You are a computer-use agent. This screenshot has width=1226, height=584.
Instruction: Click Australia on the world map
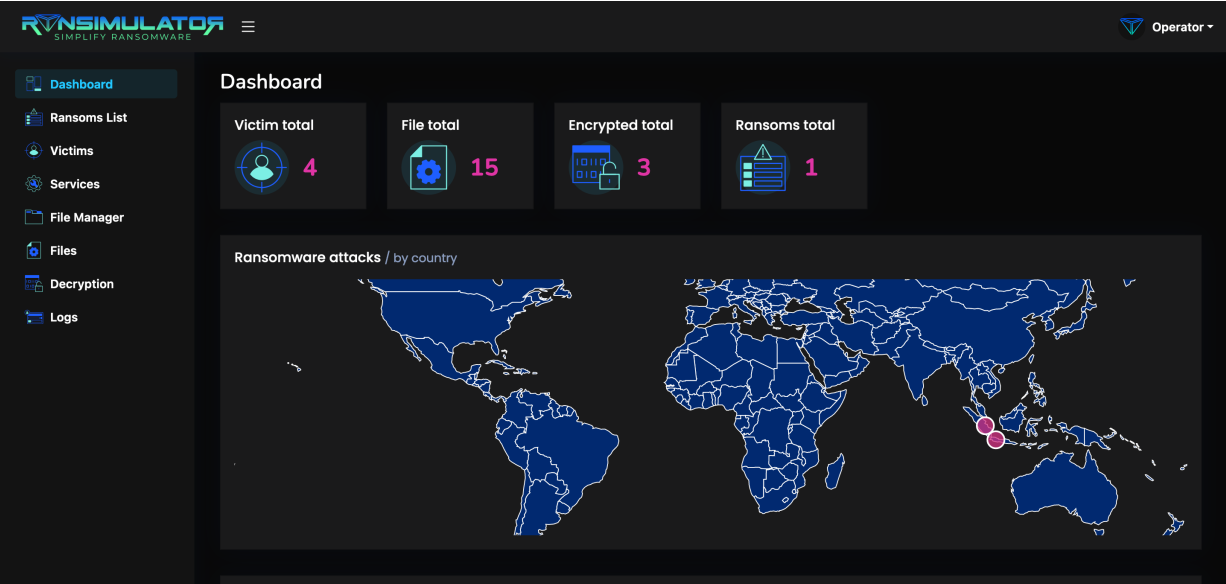pos(1065,495)
